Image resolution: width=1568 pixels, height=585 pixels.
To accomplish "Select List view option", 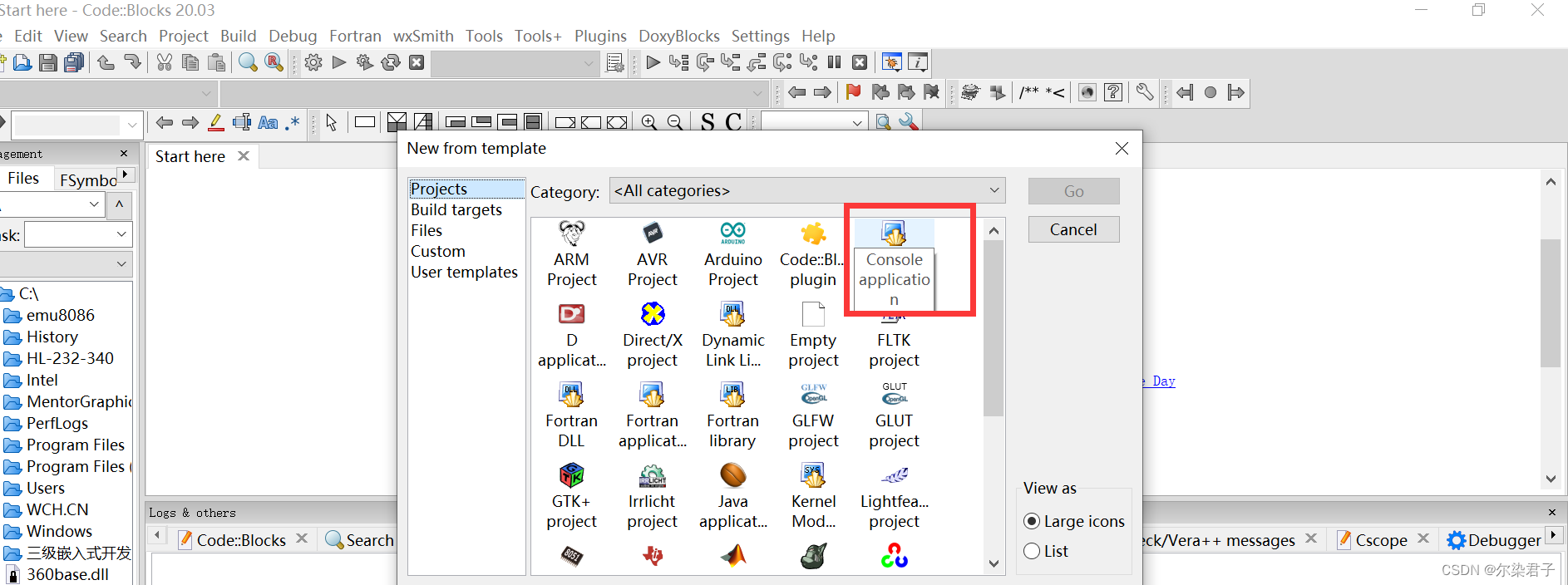I will click(x=1047, y=551).
